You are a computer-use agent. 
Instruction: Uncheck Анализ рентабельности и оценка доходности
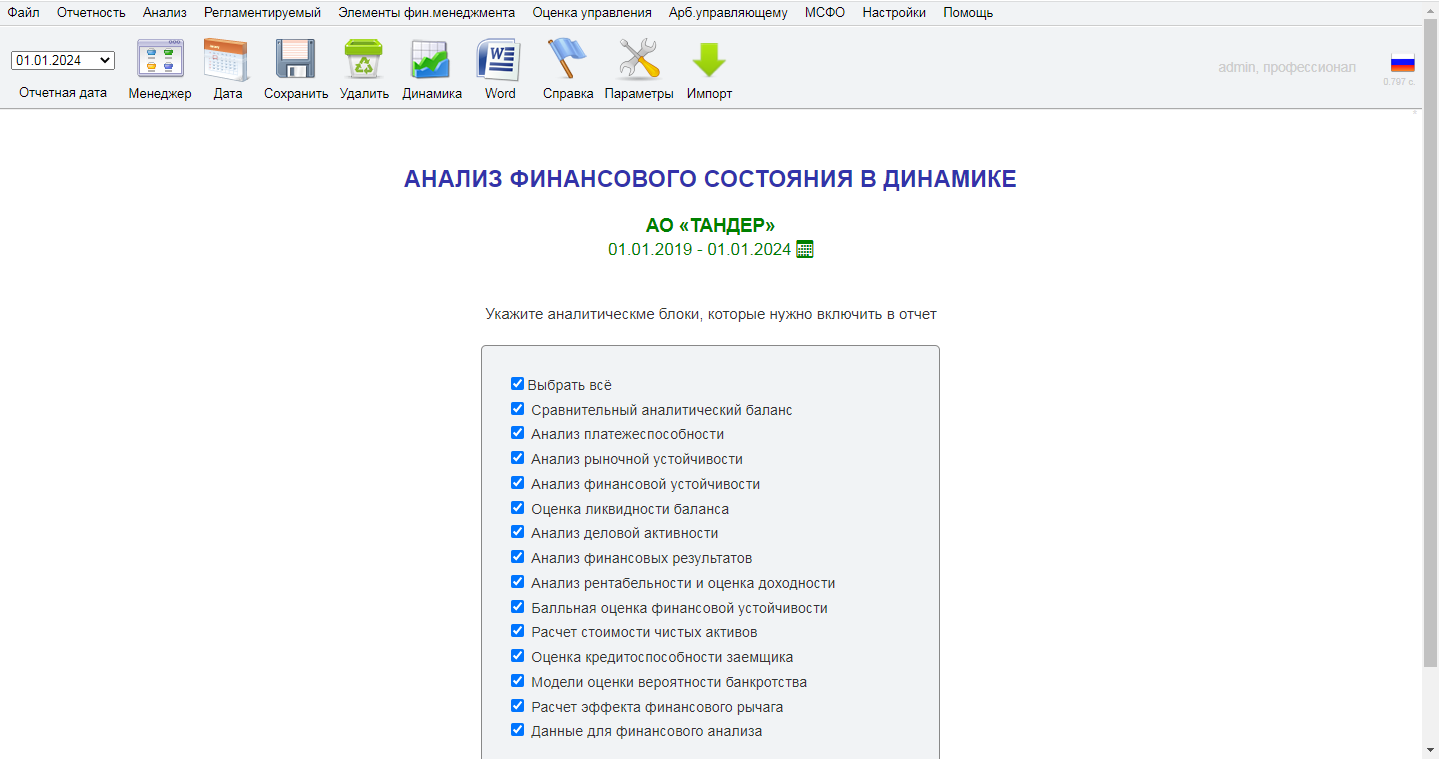click(x=517, y=582)
